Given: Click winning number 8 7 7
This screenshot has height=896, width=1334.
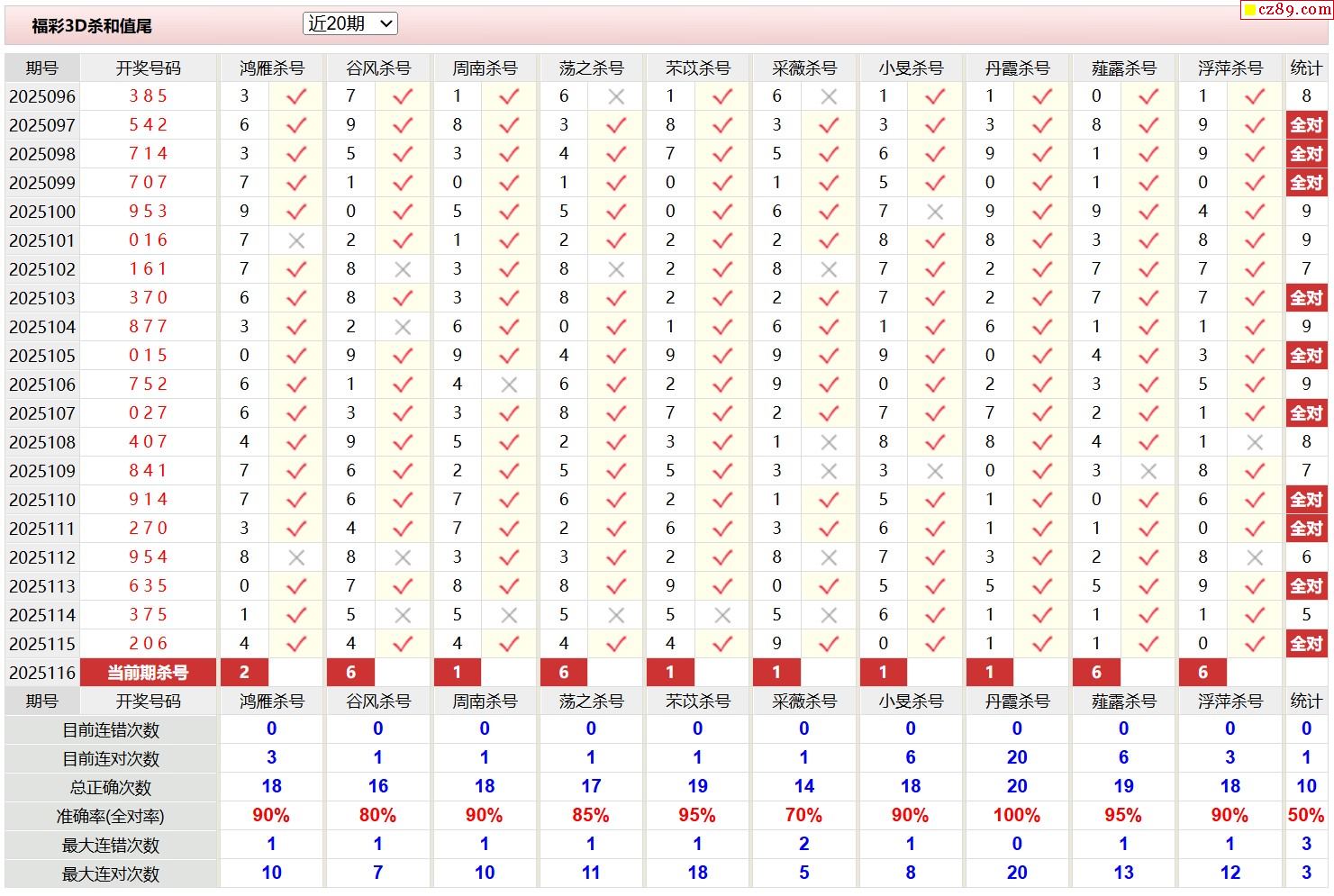Looking at the screenshot, I should tap(149, 326).
